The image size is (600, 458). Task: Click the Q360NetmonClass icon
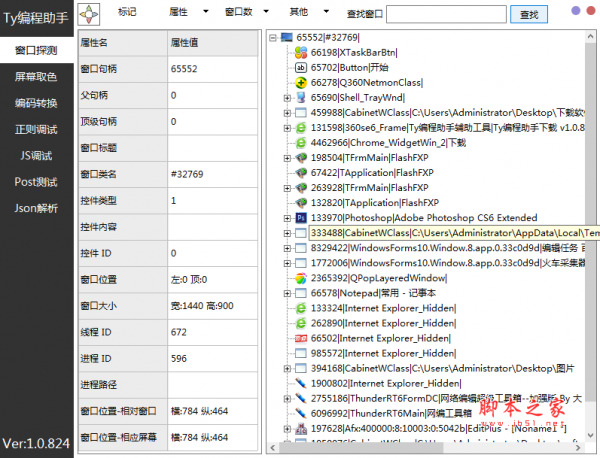tap(301, 83)
